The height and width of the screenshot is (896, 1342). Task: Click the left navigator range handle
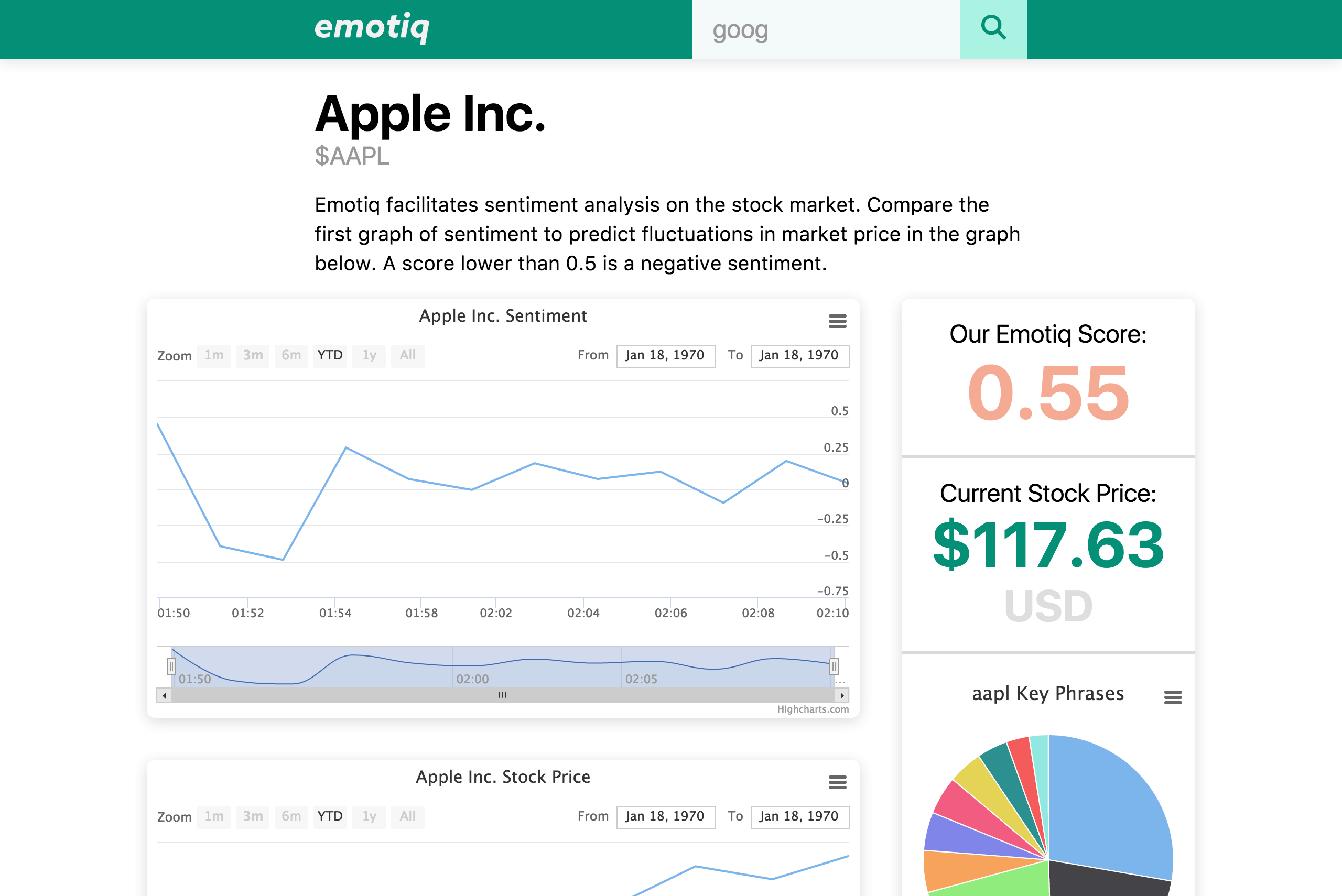click(x=171, y=666)
